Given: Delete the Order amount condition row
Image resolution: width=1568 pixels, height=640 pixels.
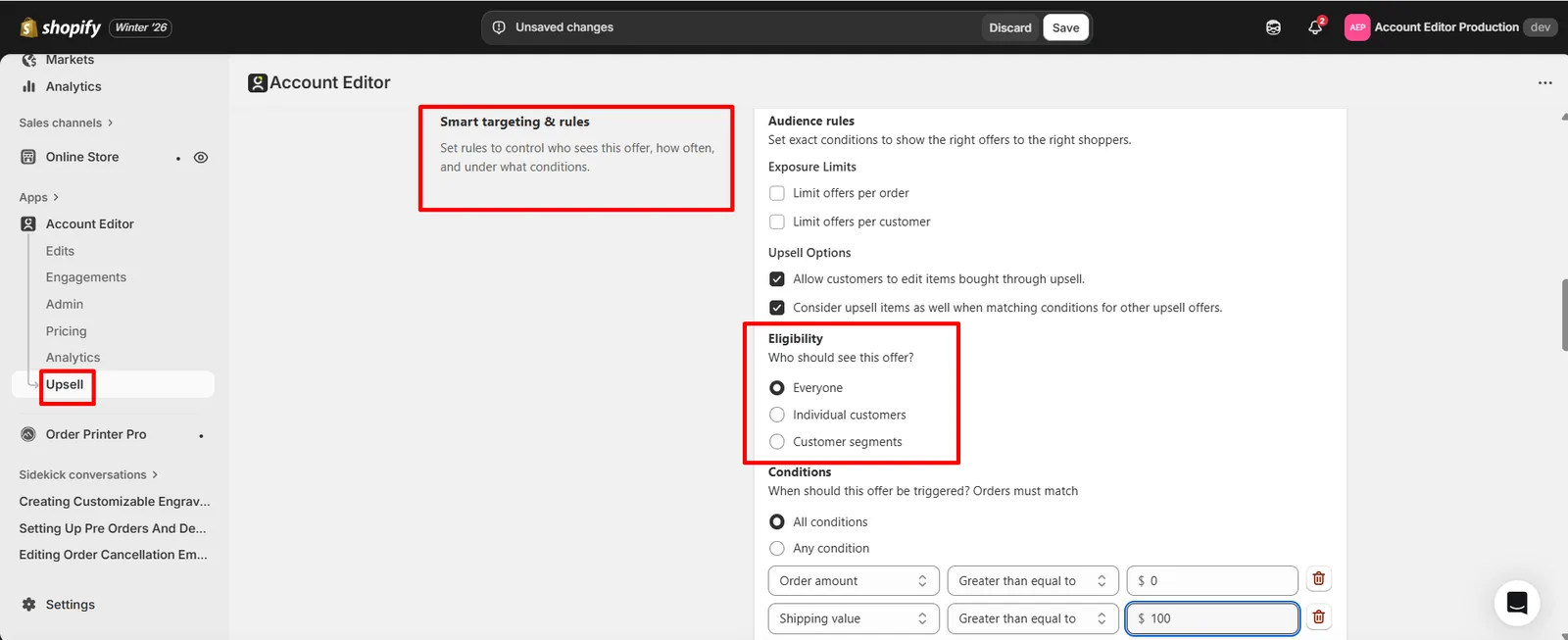Looking at the screenshot, I should coord(1318,579).
